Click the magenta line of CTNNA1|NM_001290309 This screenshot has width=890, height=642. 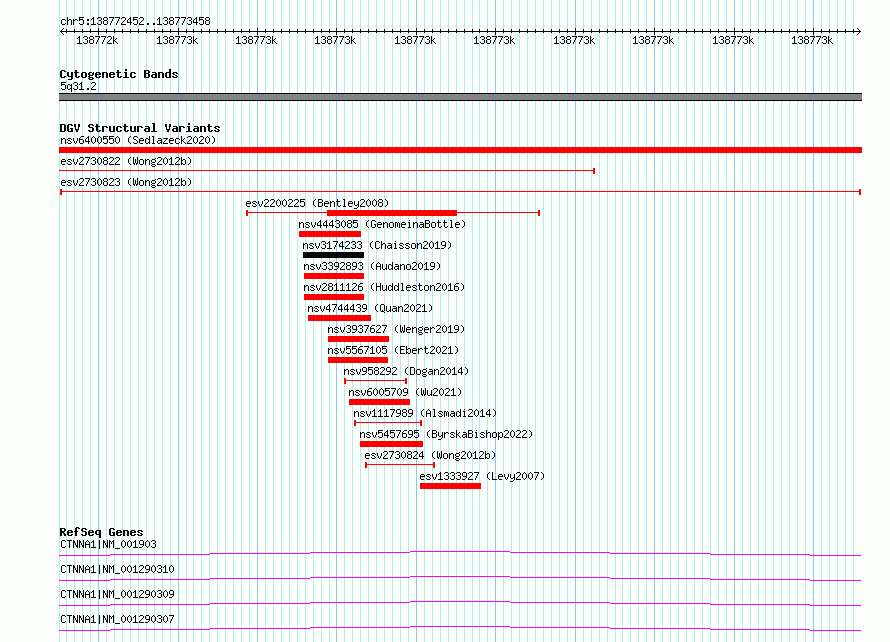[460, 603]
